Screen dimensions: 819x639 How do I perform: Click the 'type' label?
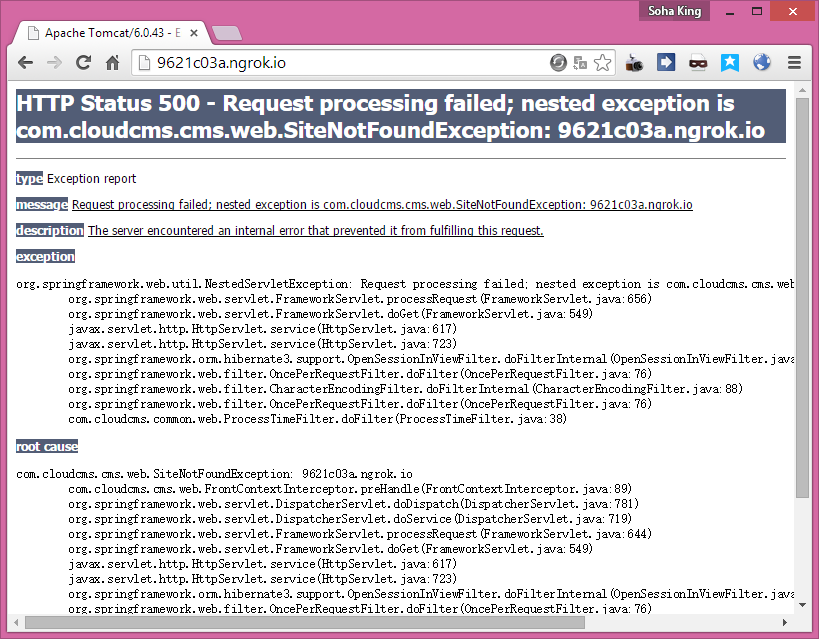[29, 179]
